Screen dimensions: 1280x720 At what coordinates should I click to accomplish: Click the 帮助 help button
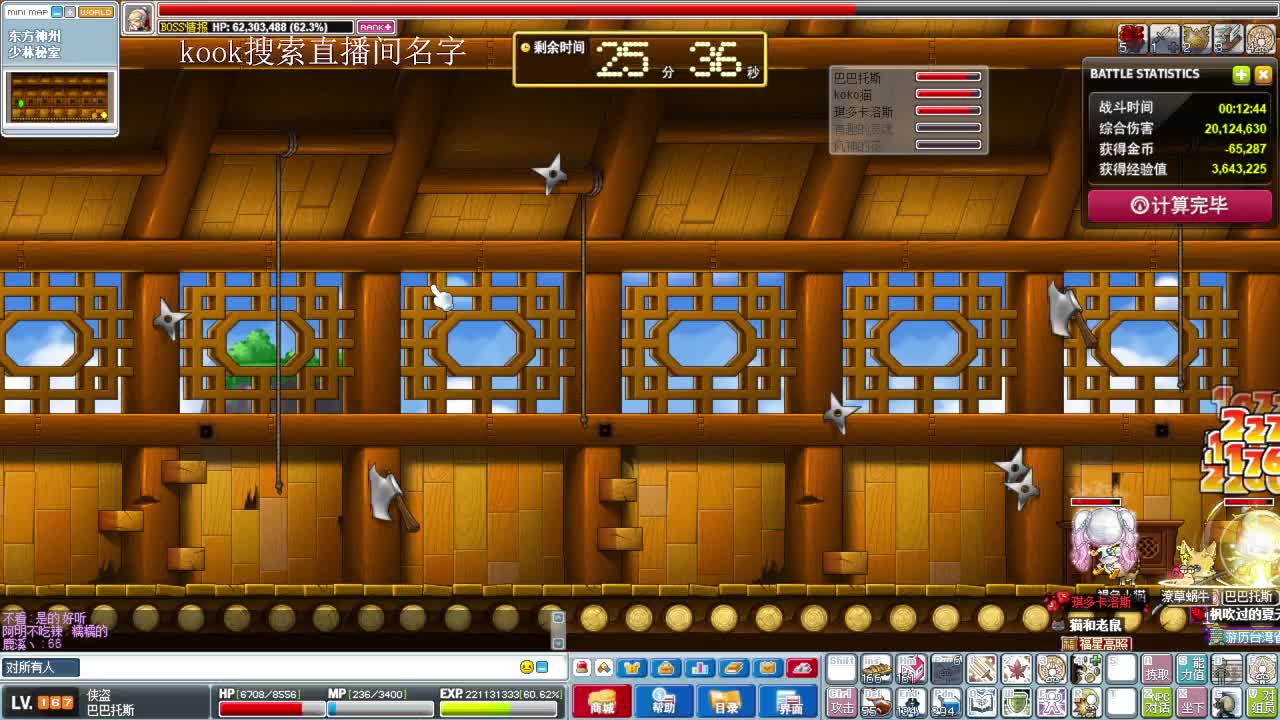pos(663,702)
